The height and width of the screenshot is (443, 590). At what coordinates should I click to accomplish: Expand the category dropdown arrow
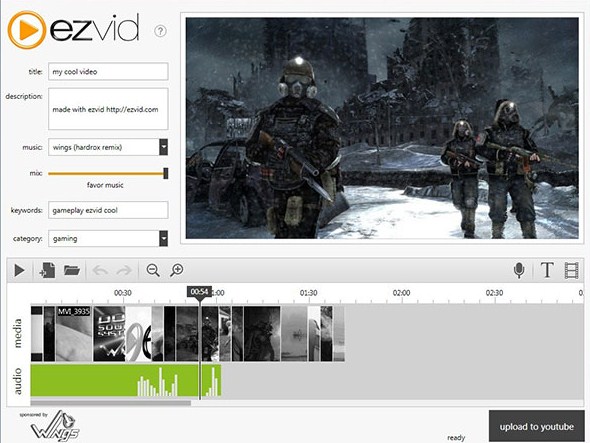tap(163, 238)
